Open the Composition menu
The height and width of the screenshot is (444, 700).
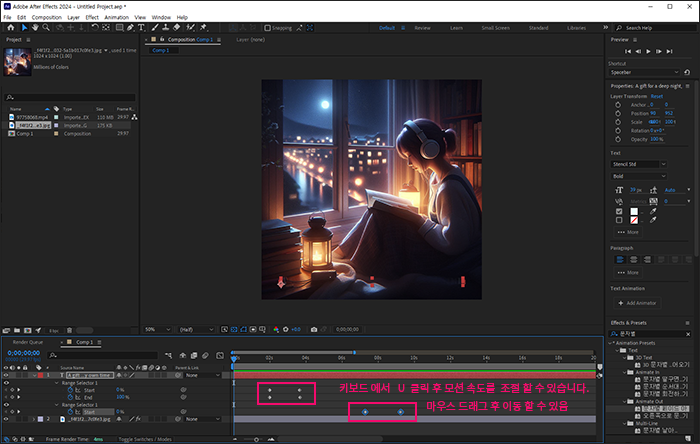[x=46, y=17]
